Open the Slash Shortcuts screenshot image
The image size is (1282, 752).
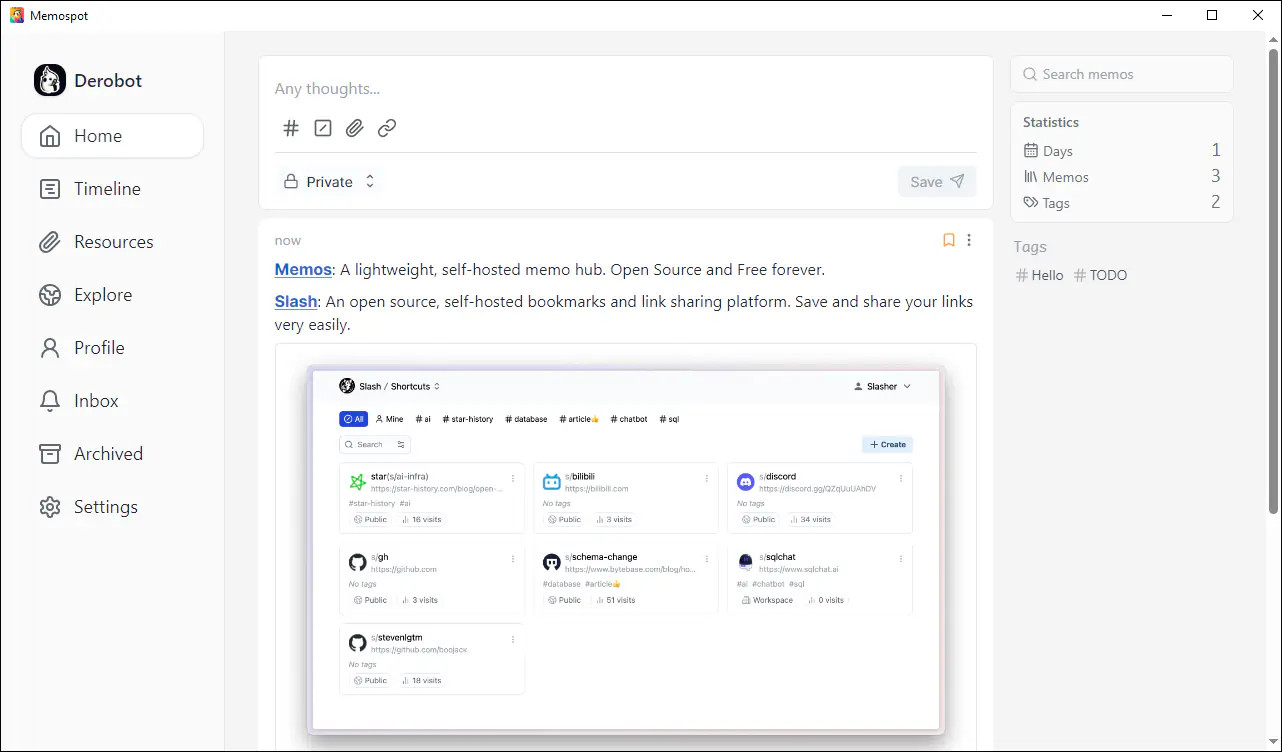626,548
